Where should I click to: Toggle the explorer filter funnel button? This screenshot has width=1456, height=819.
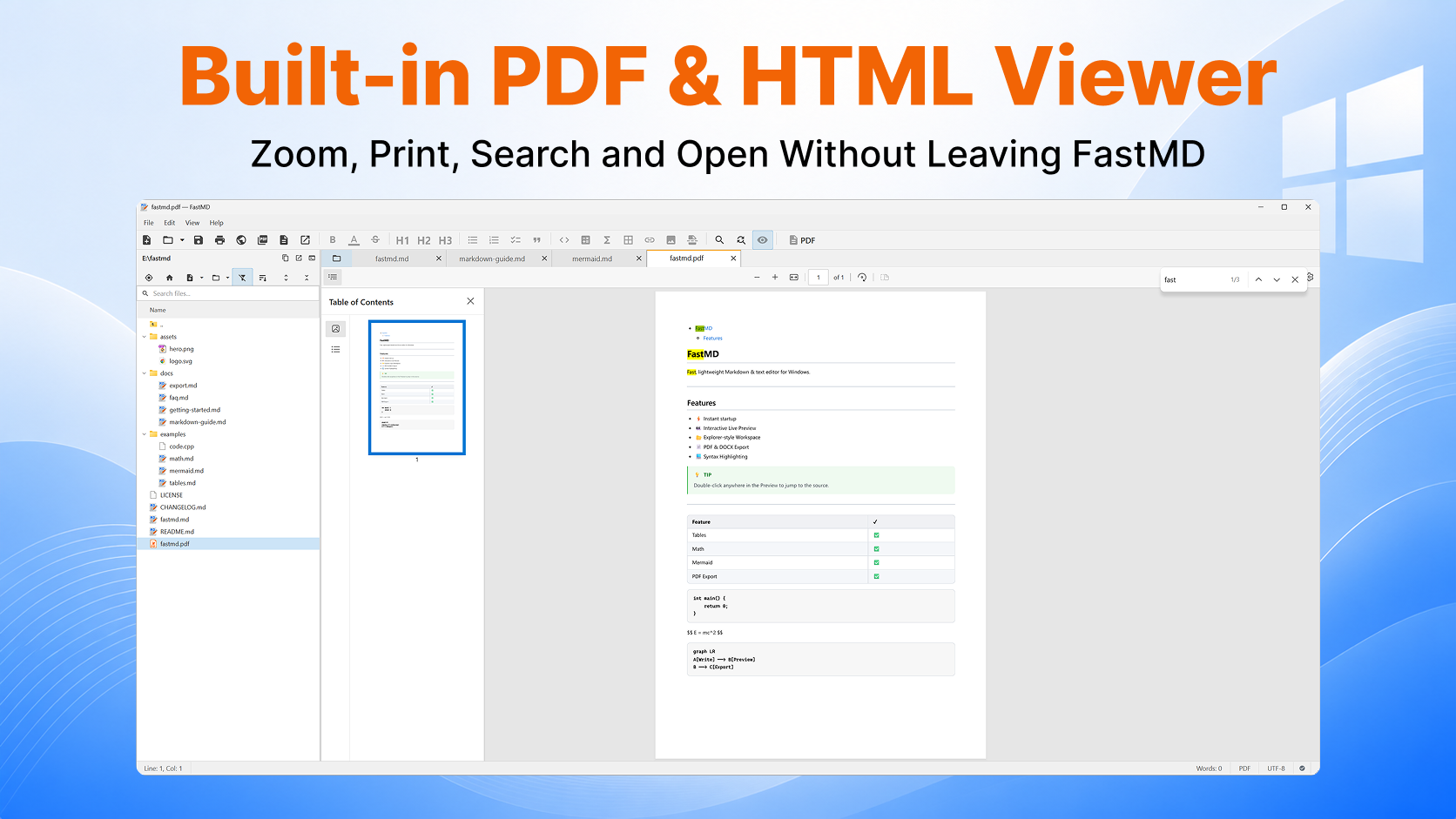click(242, 278)
